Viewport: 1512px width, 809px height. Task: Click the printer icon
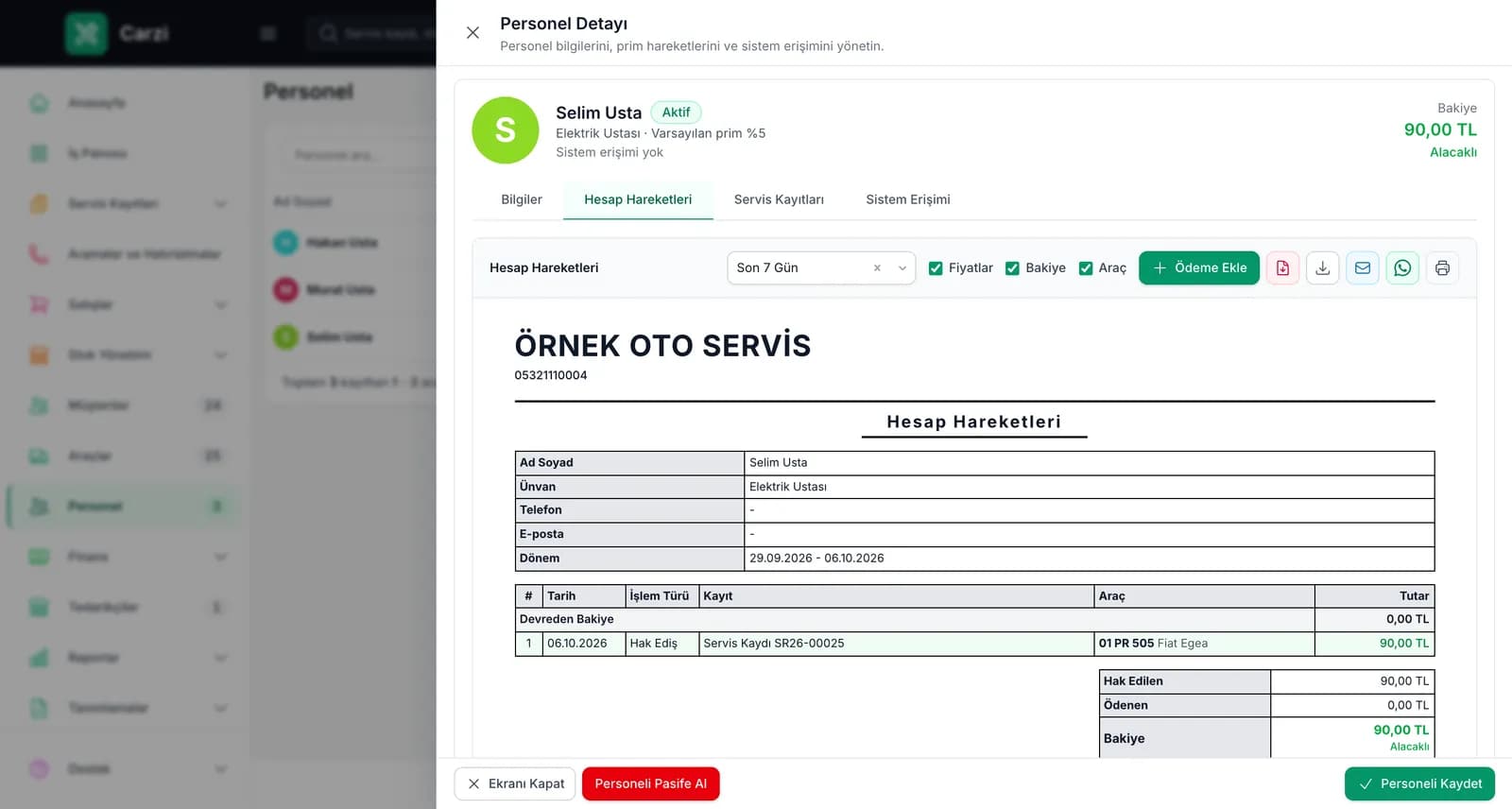click(x=1442, y=268)
